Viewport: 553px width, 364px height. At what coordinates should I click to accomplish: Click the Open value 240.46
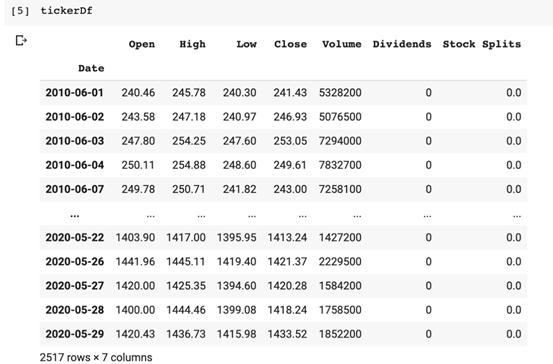tap(138, 93)
